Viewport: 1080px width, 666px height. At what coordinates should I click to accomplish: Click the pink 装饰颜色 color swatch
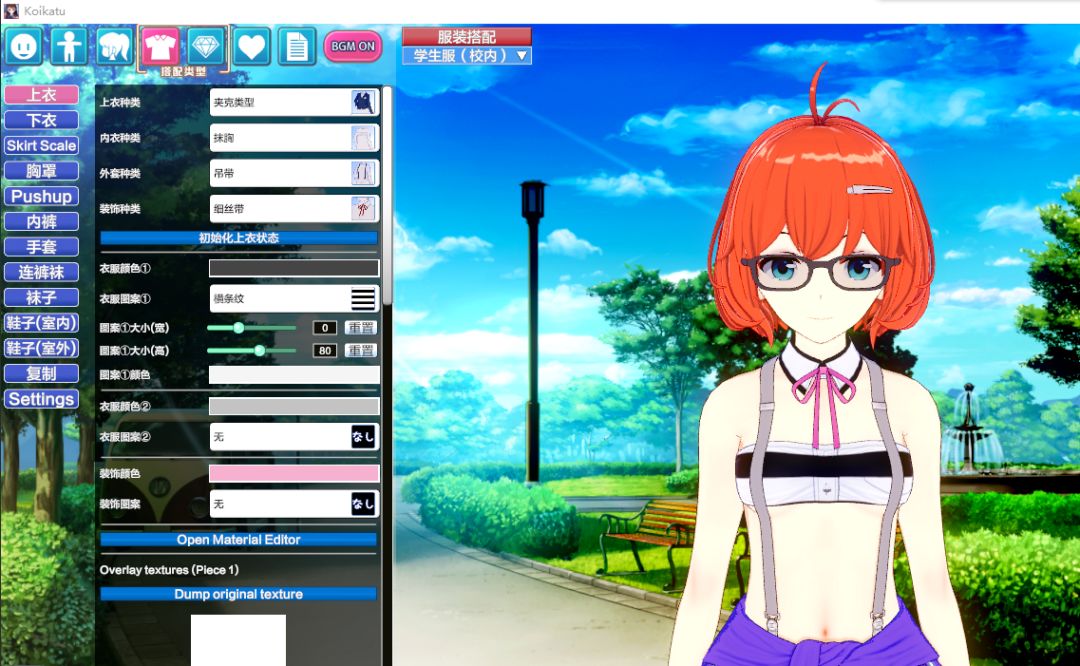tap(294, 473)
